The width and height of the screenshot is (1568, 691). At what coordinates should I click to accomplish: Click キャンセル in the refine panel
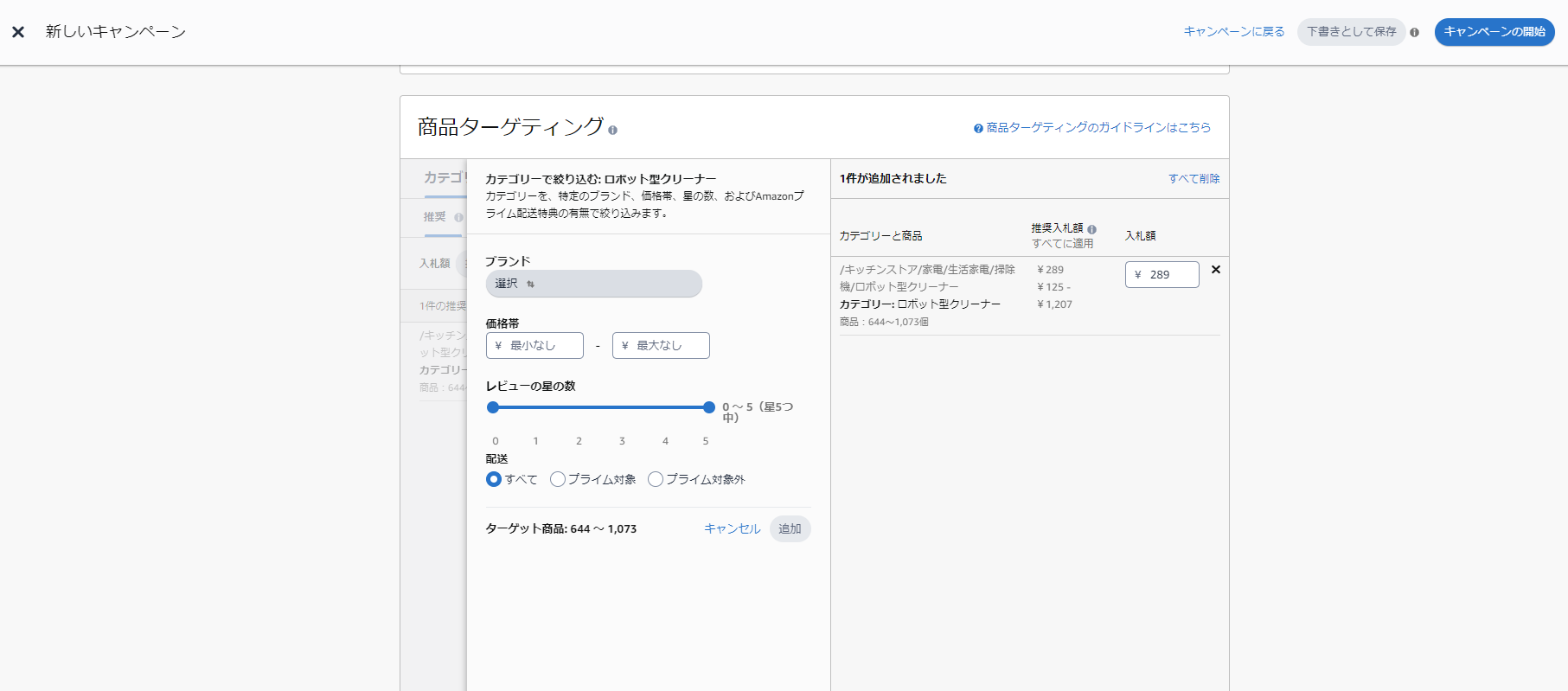click(x=733, y=528)
